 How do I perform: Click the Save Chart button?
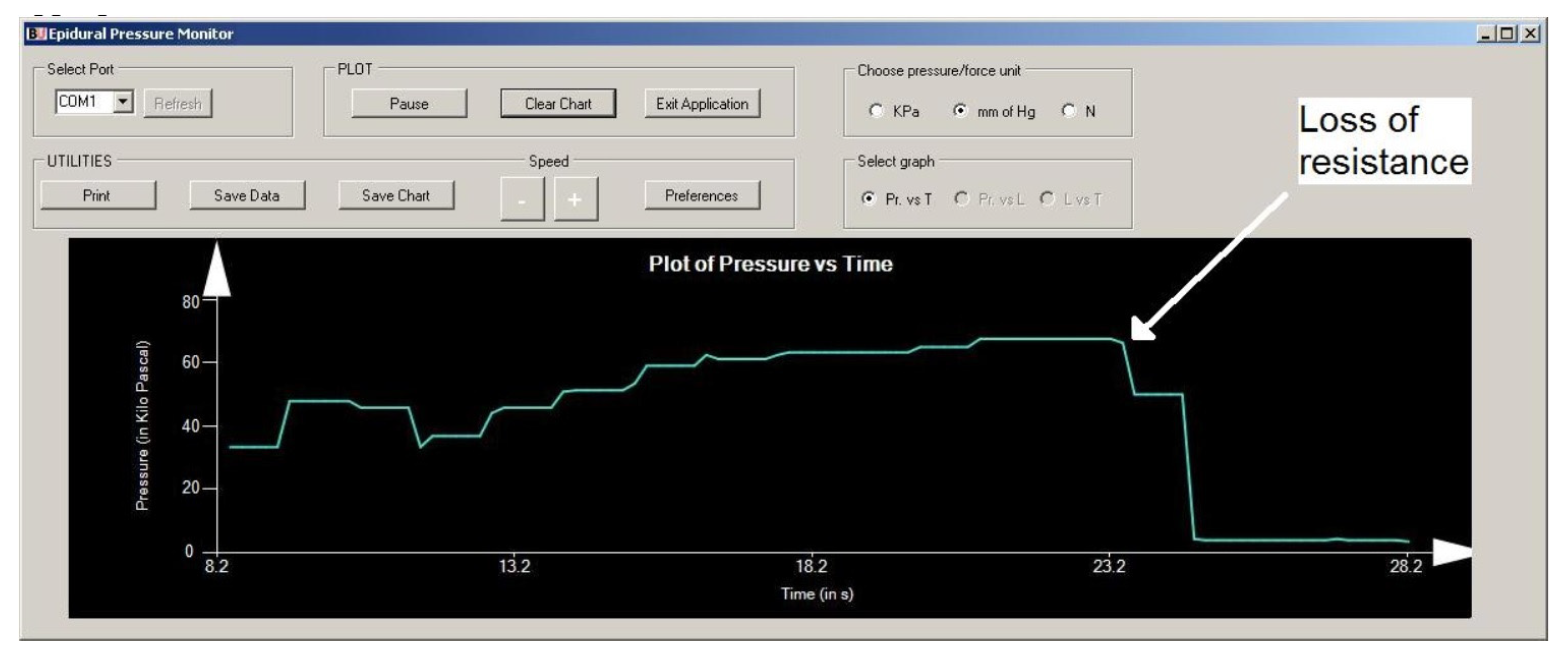396,196
